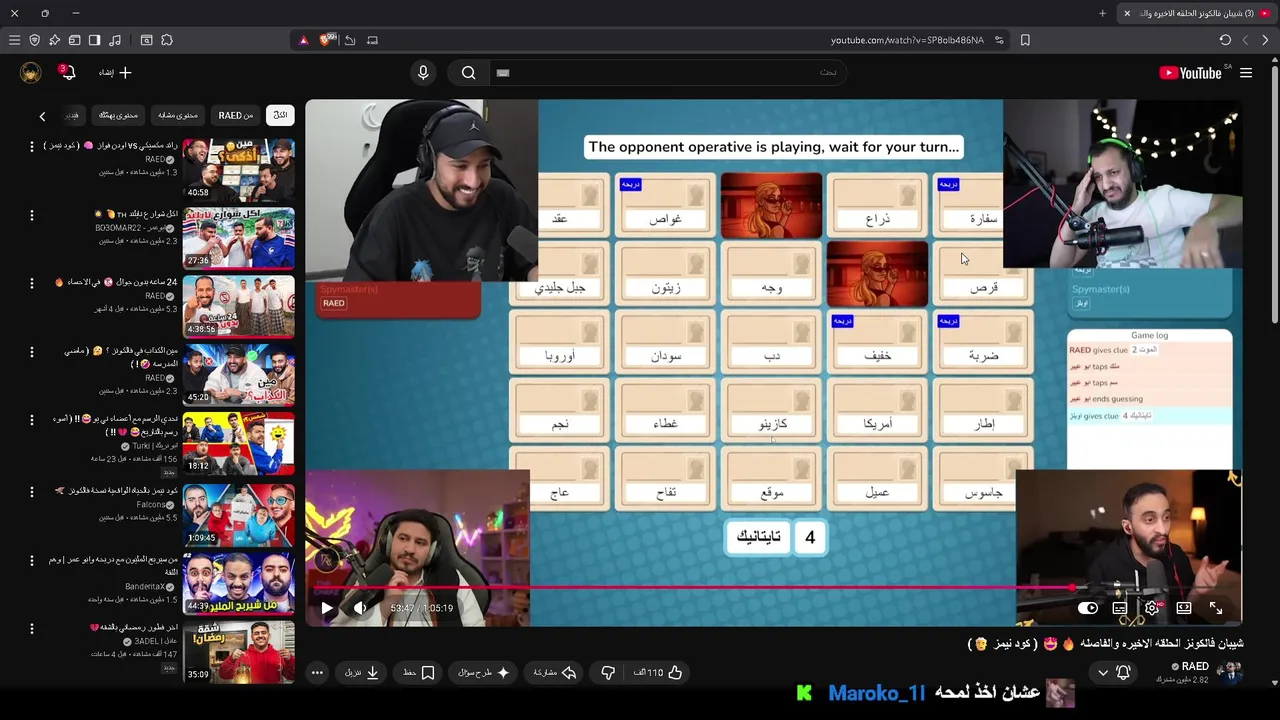Open YouTube notifications bell with 3 badge
1280x720 pixels.
coord(66,72)
